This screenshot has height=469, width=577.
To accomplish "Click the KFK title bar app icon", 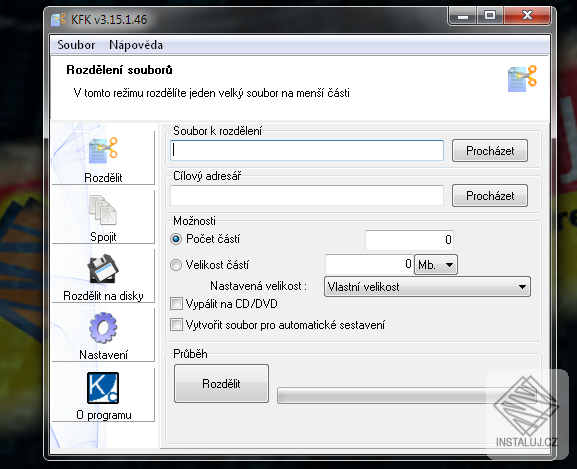I will 58,19.
